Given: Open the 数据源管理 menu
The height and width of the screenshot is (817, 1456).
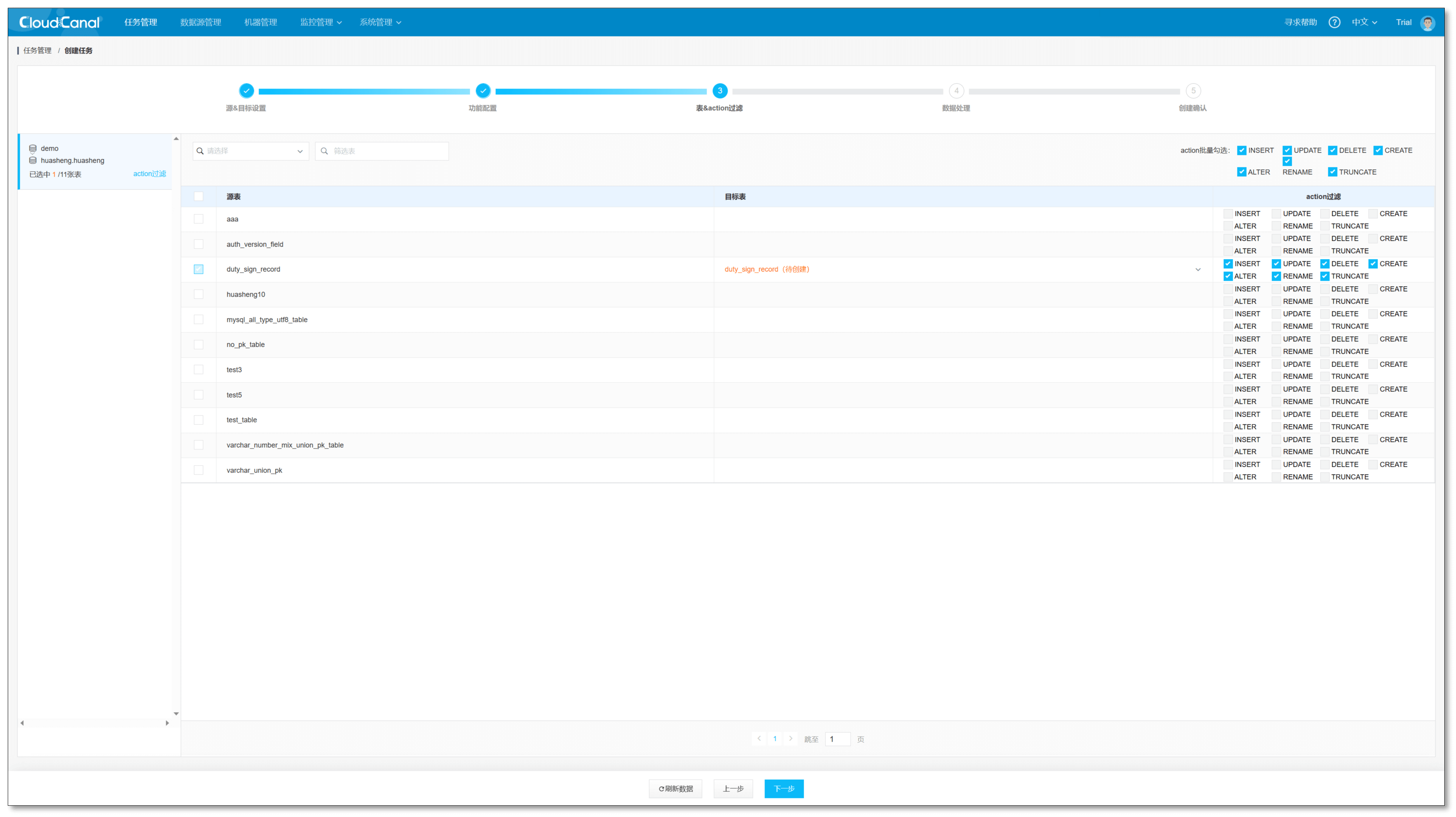Looking at the screenshot, I should click(x=201, y=22).
